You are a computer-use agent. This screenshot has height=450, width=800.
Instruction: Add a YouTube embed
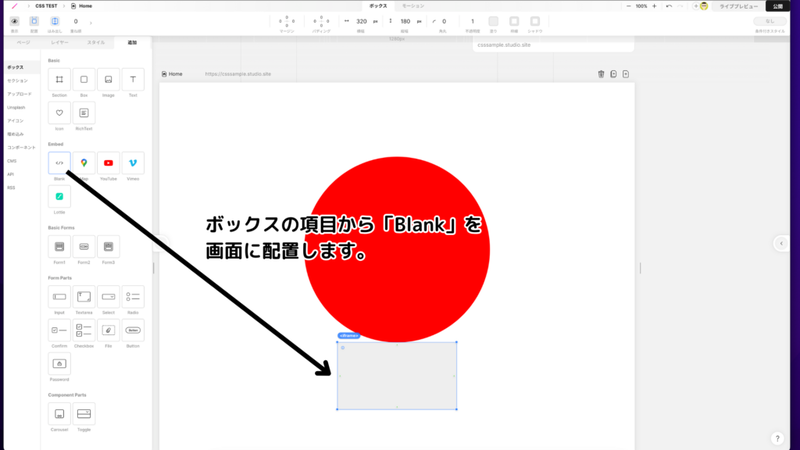click(x=108, y=163)
